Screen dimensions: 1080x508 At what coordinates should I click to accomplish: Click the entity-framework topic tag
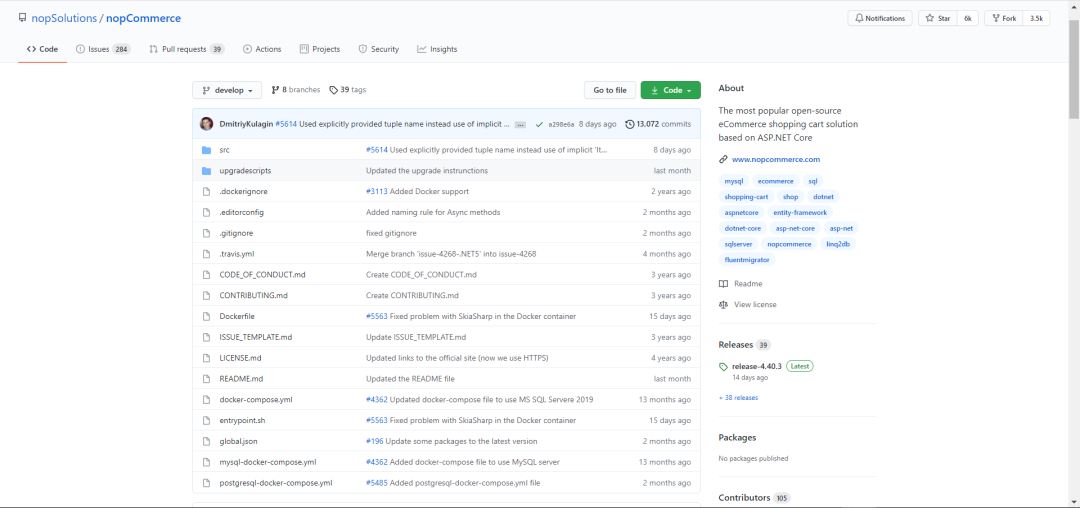pyautogui.click(x=800, y=213)
